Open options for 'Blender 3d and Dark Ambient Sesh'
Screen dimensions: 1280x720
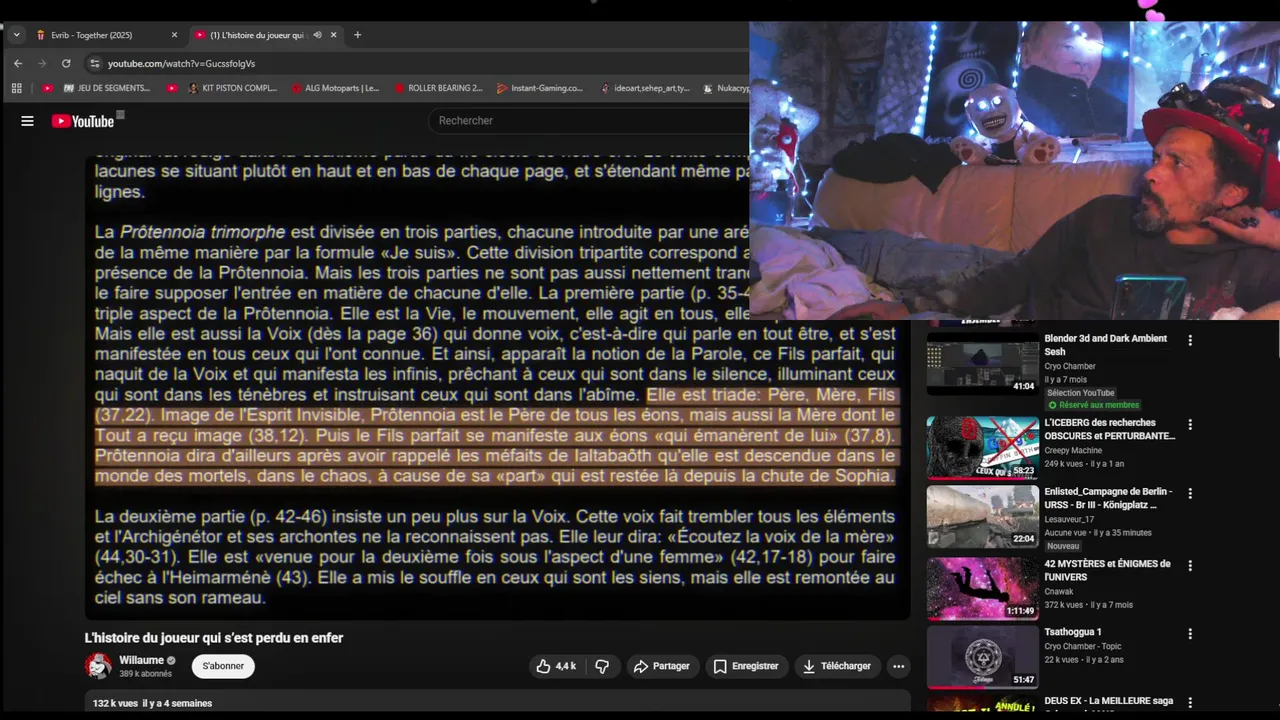[x=1190, y=341]
